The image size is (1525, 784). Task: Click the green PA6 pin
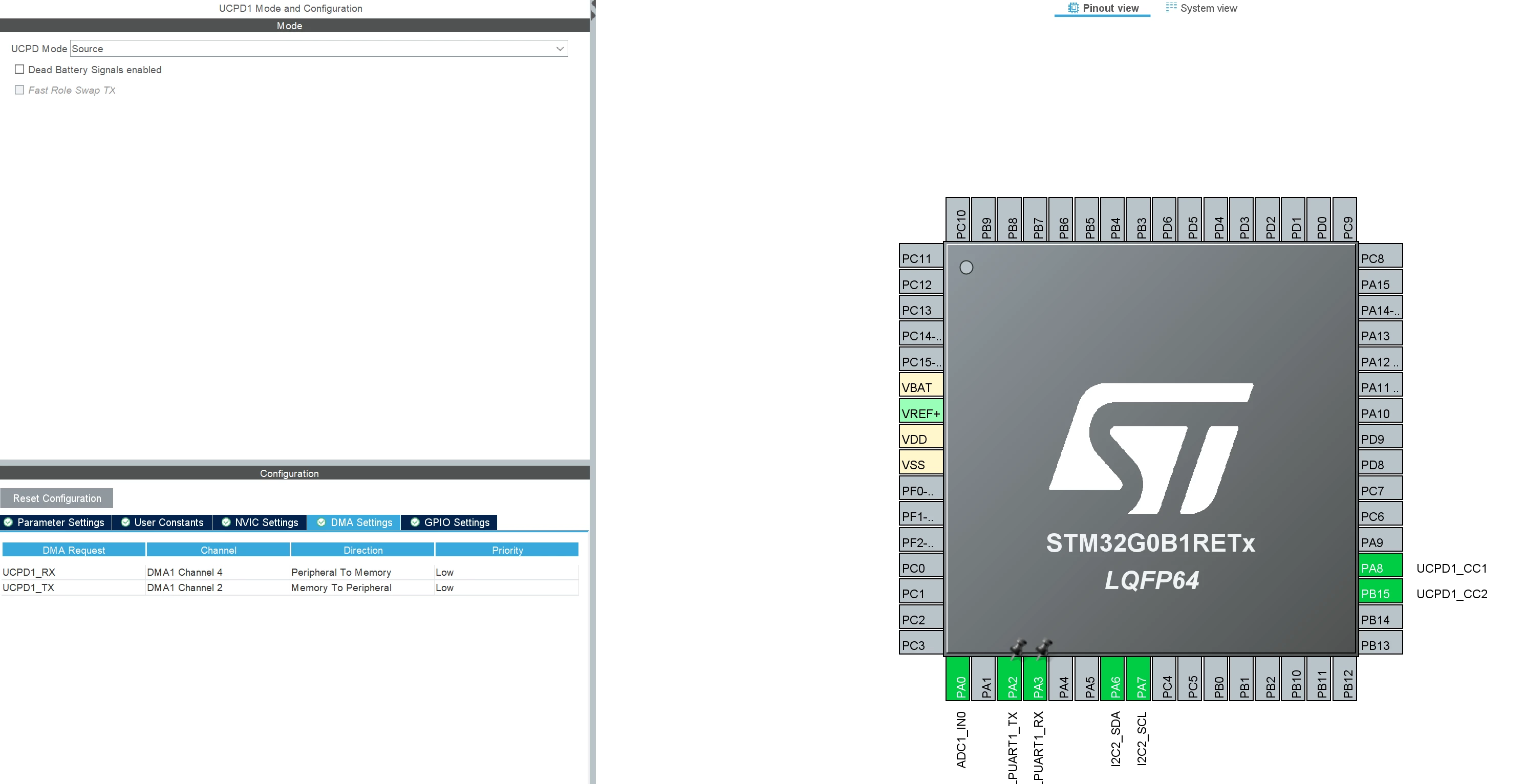click(x=1112, y=679)
